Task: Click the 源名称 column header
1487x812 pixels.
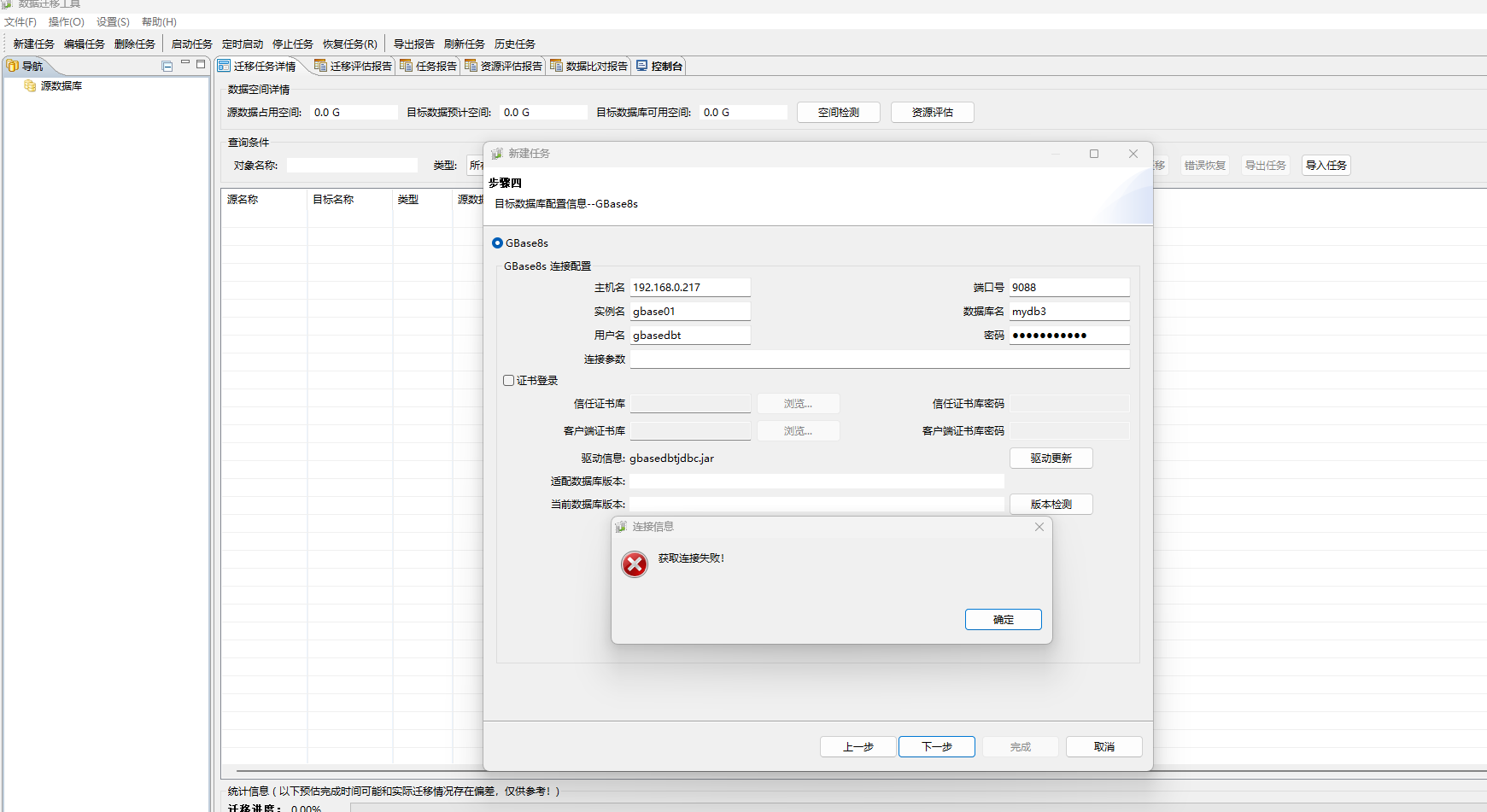Action: (264, 200)
